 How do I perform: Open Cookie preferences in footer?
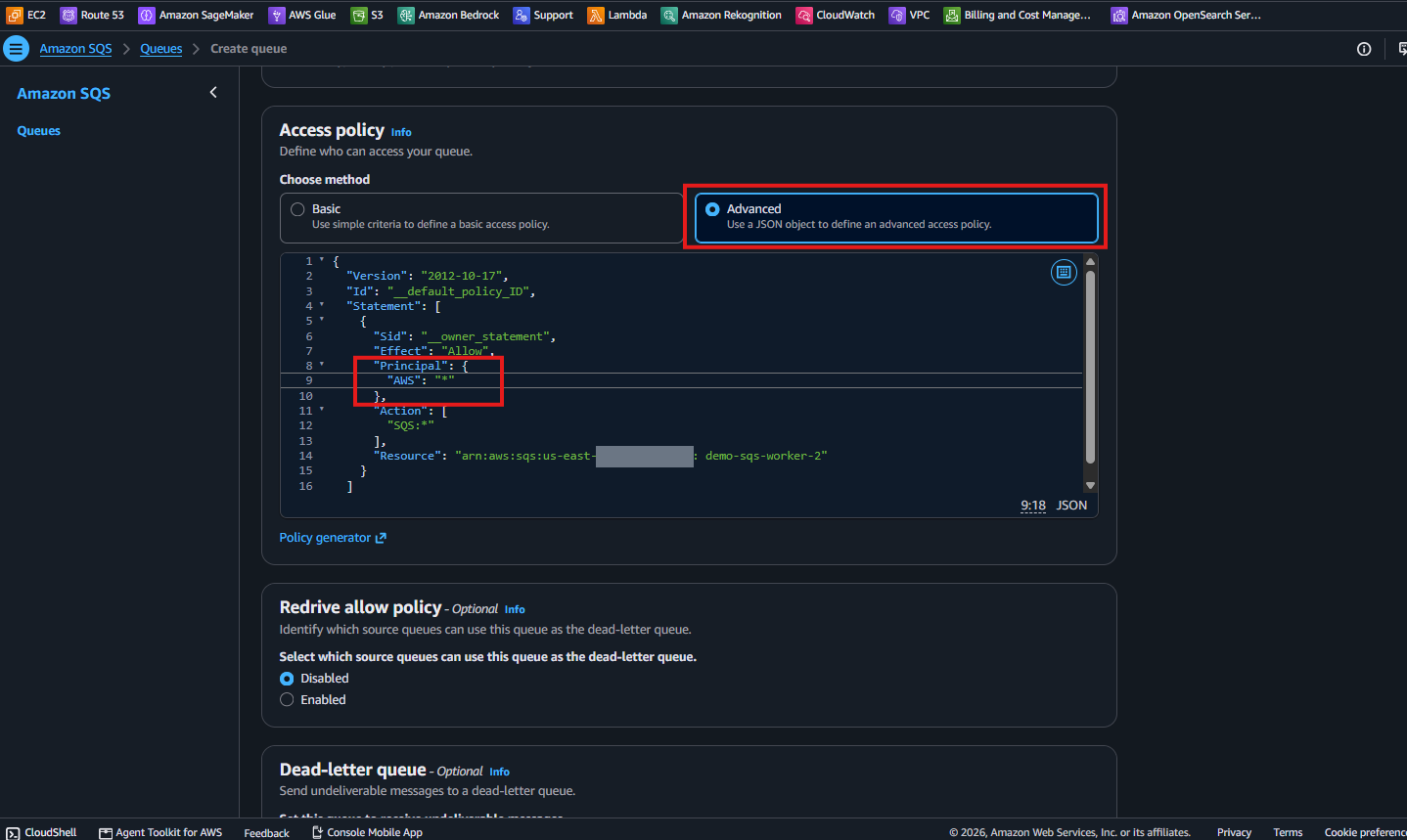coord(1365,833)
